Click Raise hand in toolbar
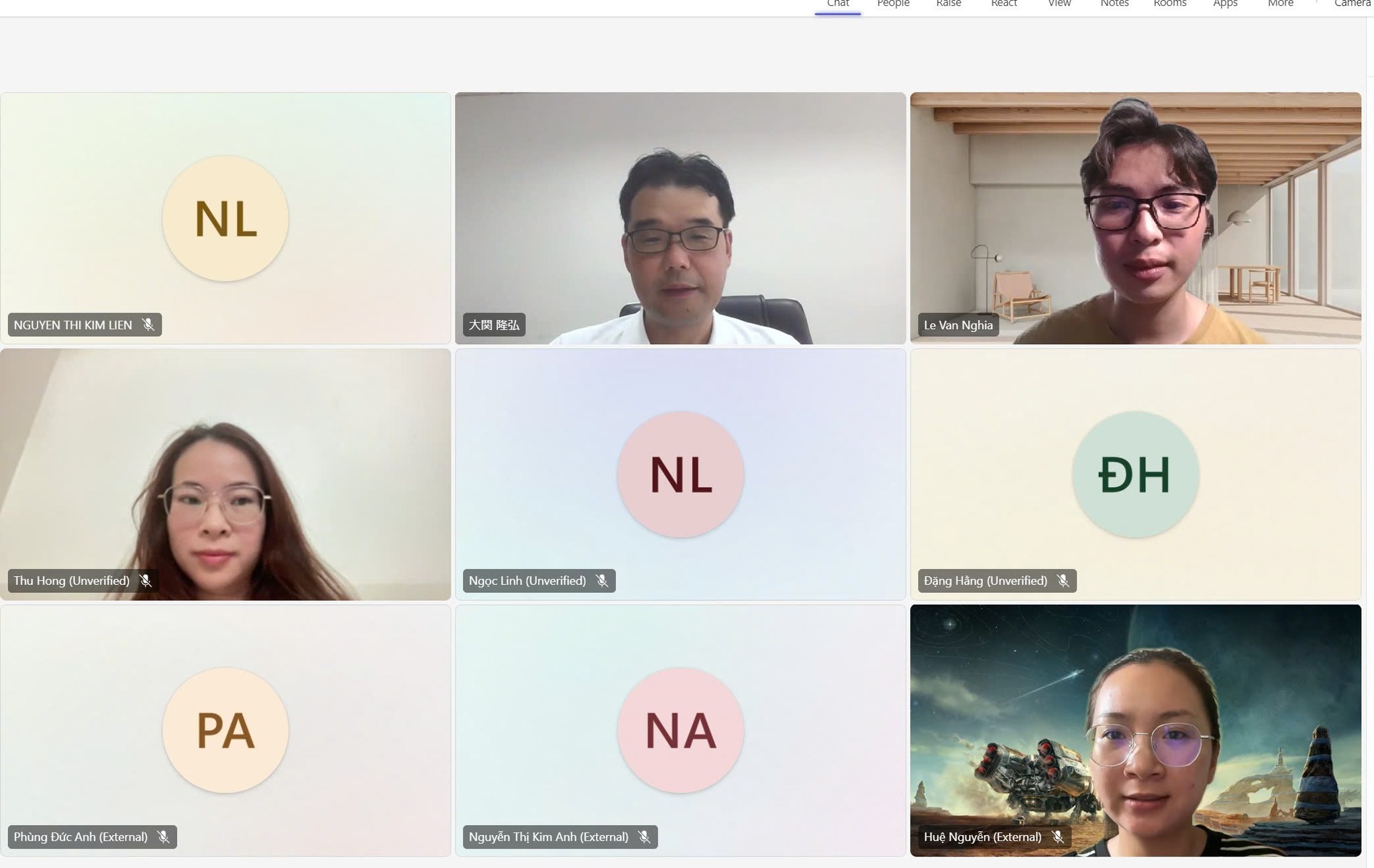Image resolution: width=1374 pixels, height=868 pixels. tap(949, 4)
